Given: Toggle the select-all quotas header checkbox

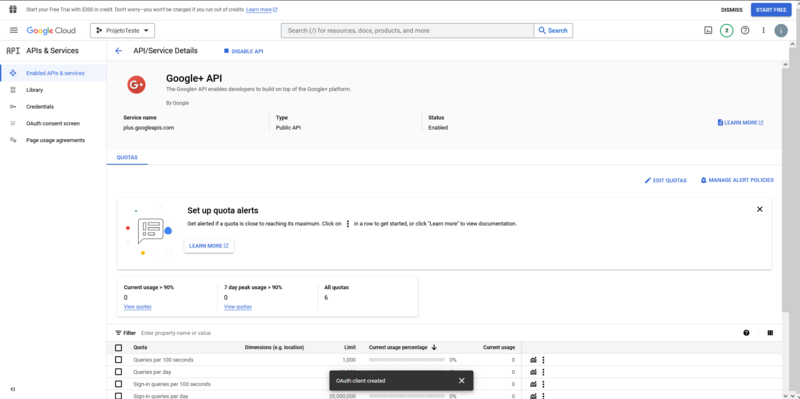Looking at the screenshot, I should click(118, 347).
